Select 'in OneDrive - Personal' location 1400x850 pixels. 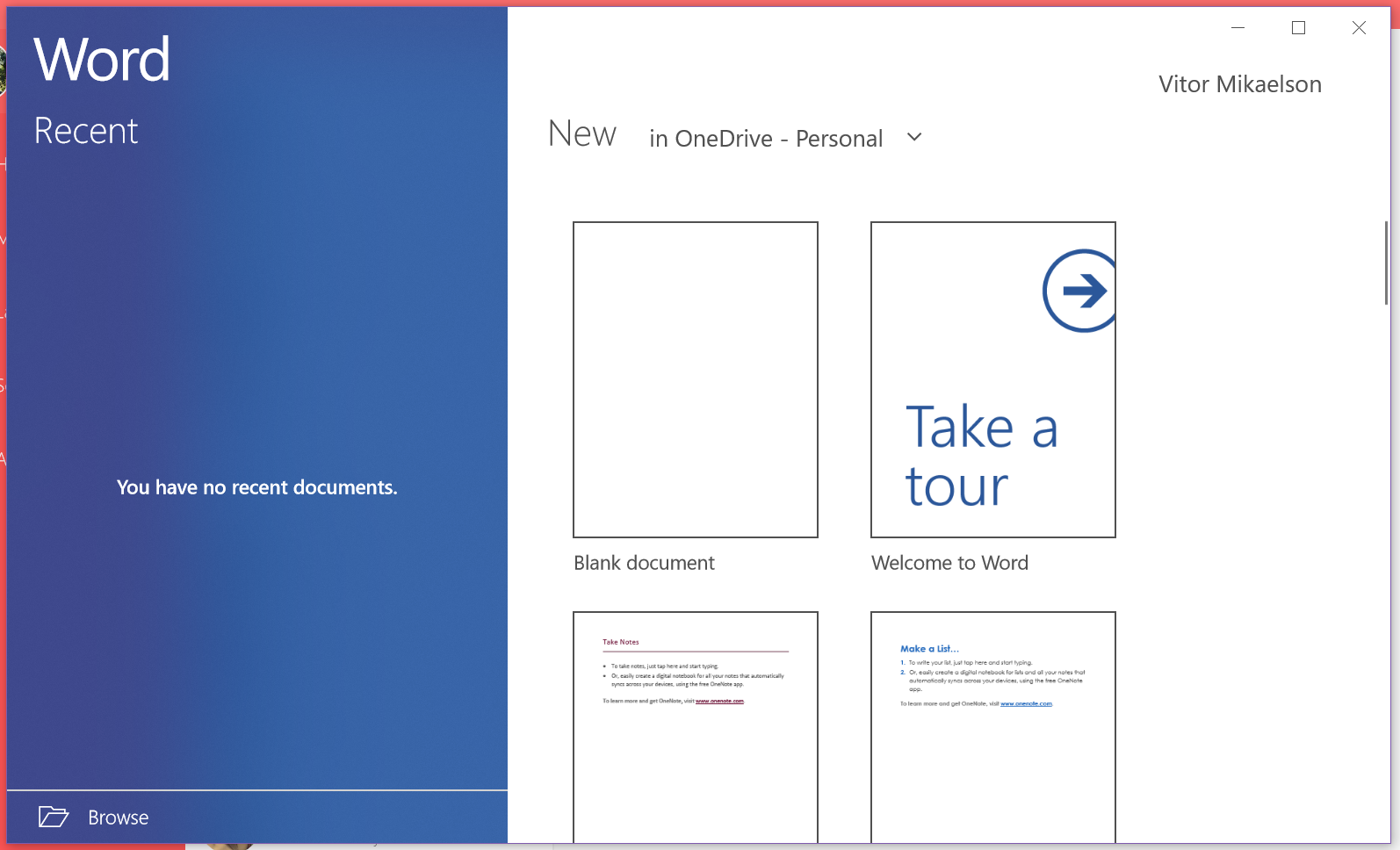pos(766,139)
